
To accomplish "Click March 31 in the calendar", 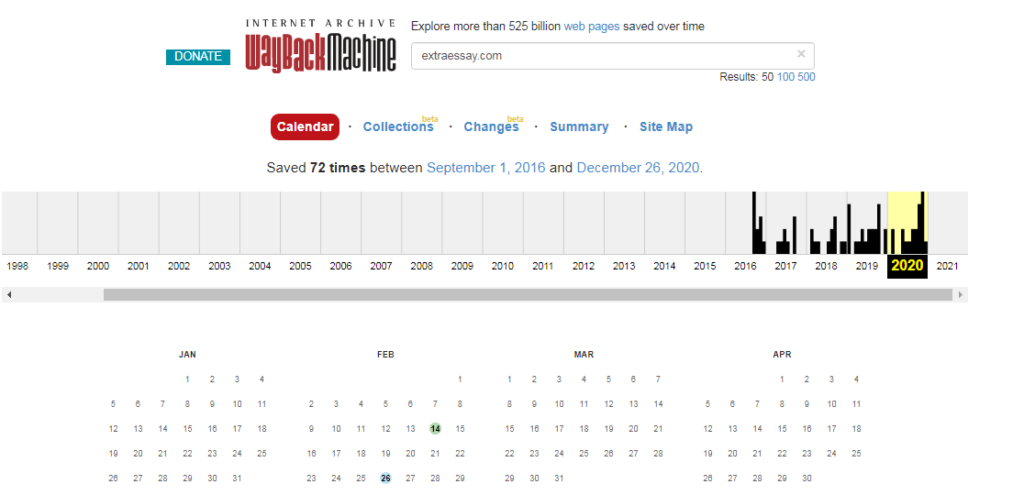I will coord(558,479).
